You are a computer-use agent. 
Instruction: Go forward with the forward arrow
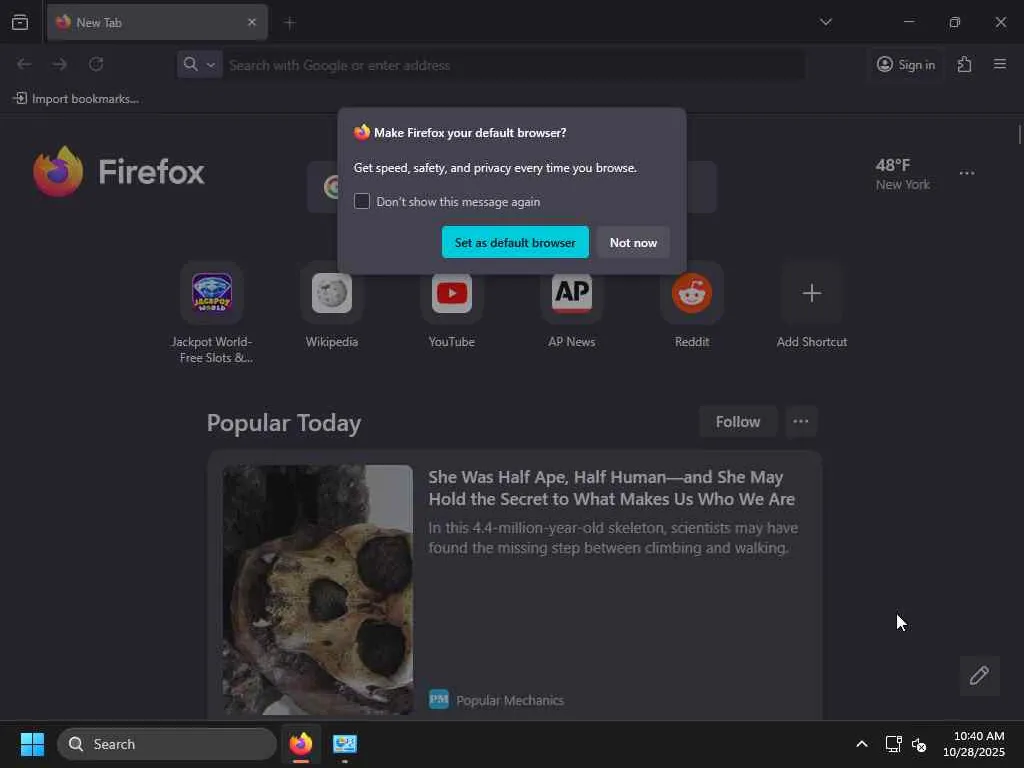[x=59, y=64]
